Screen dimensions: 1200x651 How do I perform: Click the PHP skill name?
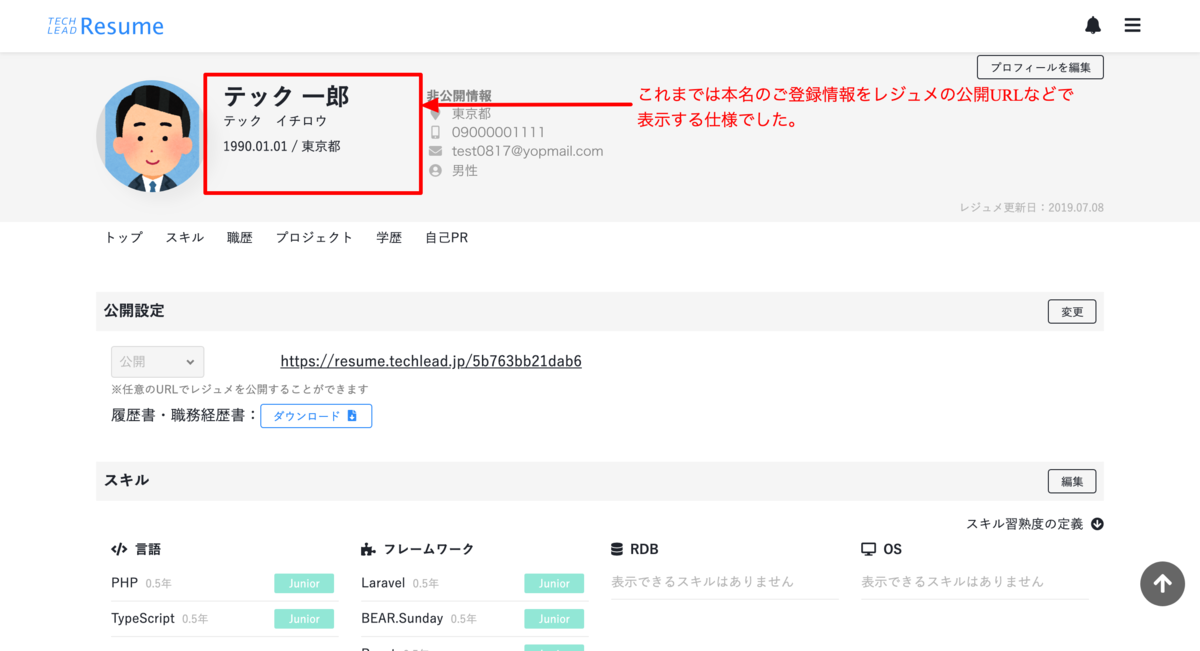coord(124,583)
